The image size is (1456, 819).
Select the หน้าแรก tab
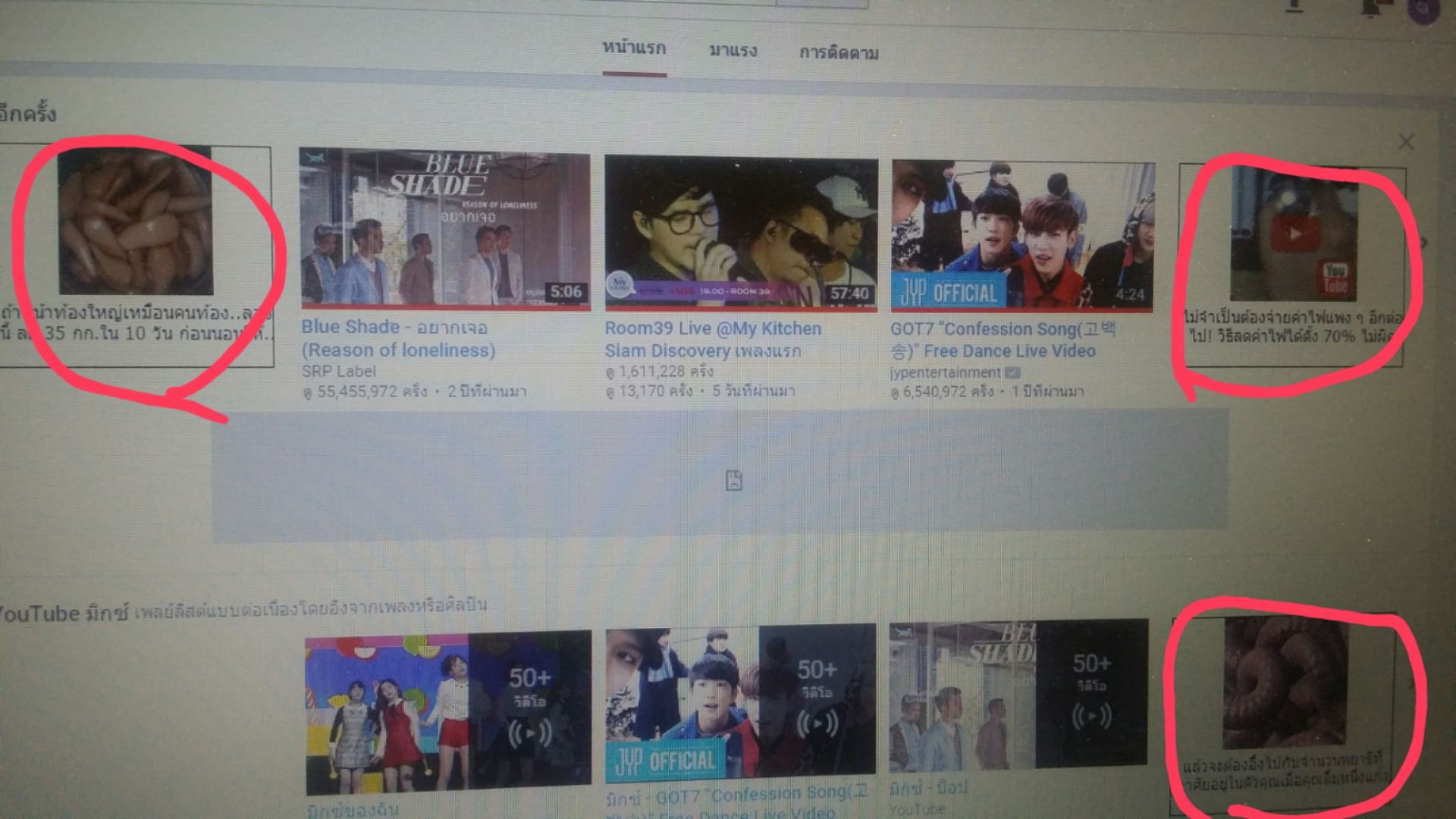tap(634, 49)
